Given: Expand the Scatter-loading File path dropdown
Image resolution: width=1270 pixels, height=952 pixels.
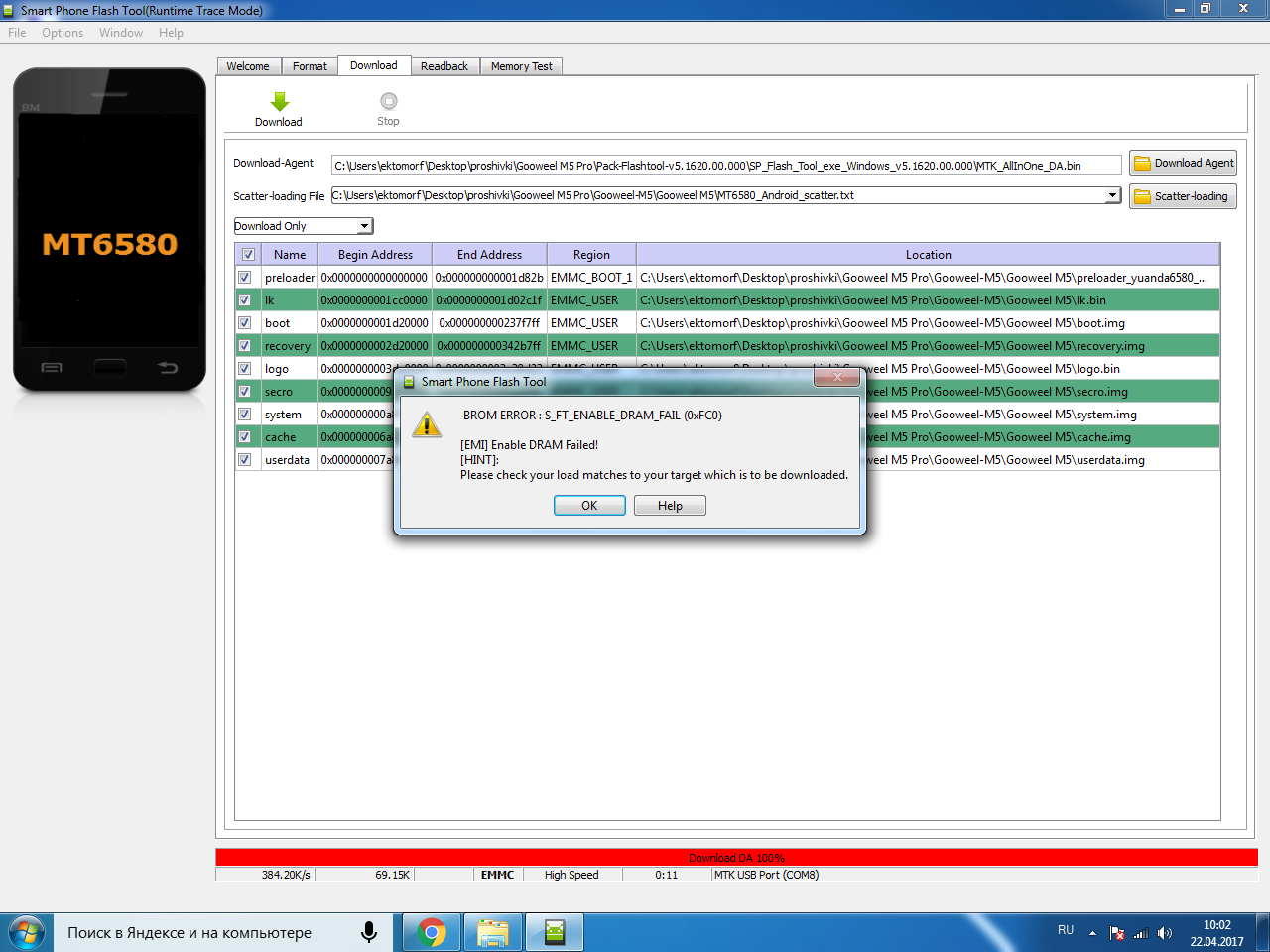Looking at the screenshot, I should tap(1112, 195).
